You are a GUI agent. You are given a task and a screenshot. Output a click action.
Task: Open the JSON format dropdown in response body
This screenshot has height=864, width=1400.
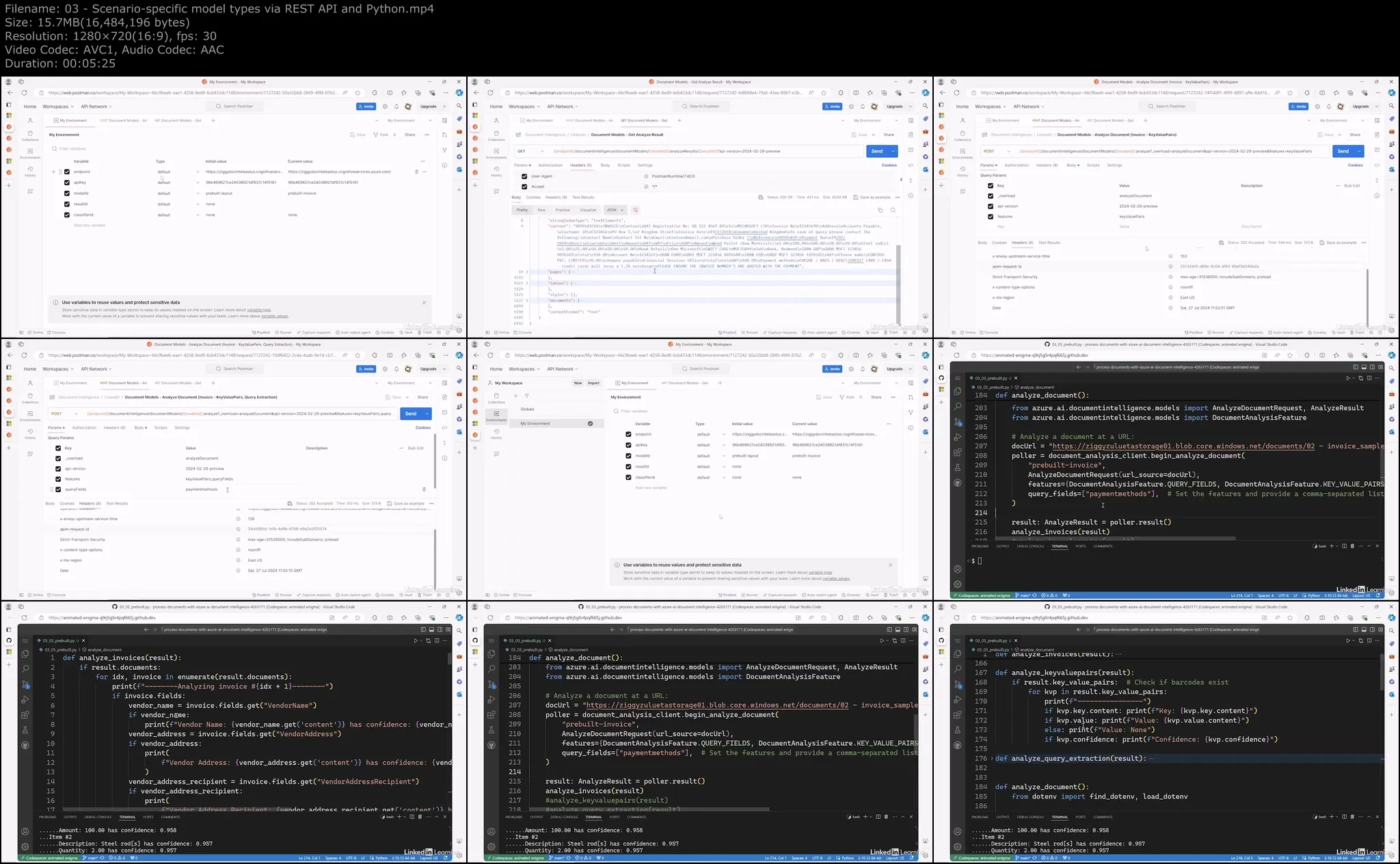tap(615, 211)
